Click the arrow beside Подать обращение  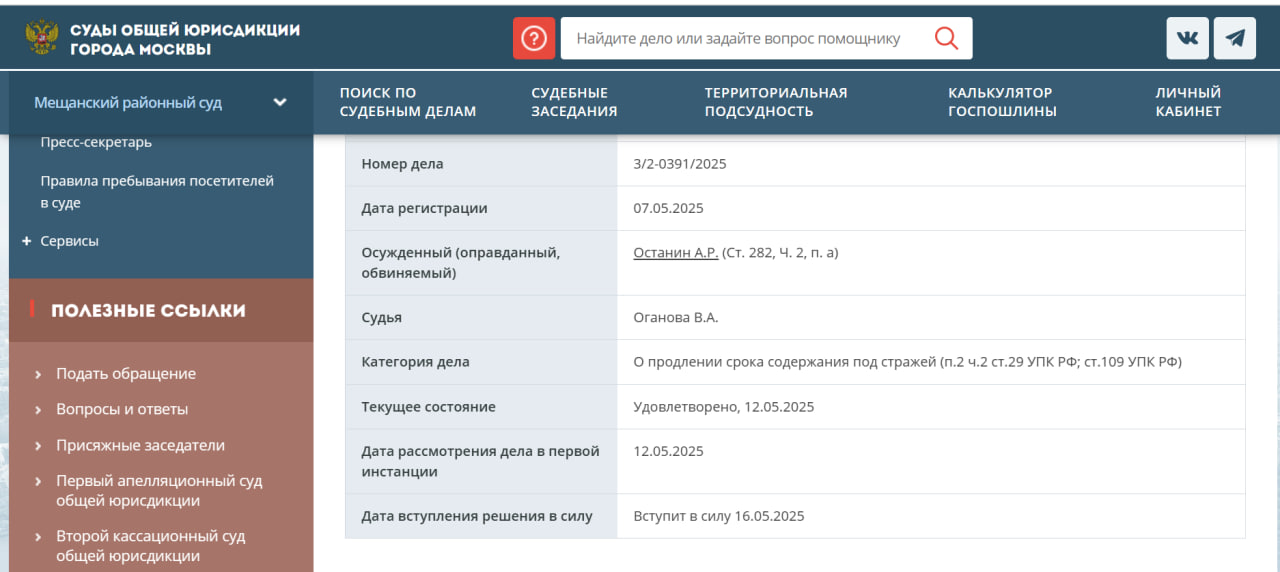(x=38, y=374)
